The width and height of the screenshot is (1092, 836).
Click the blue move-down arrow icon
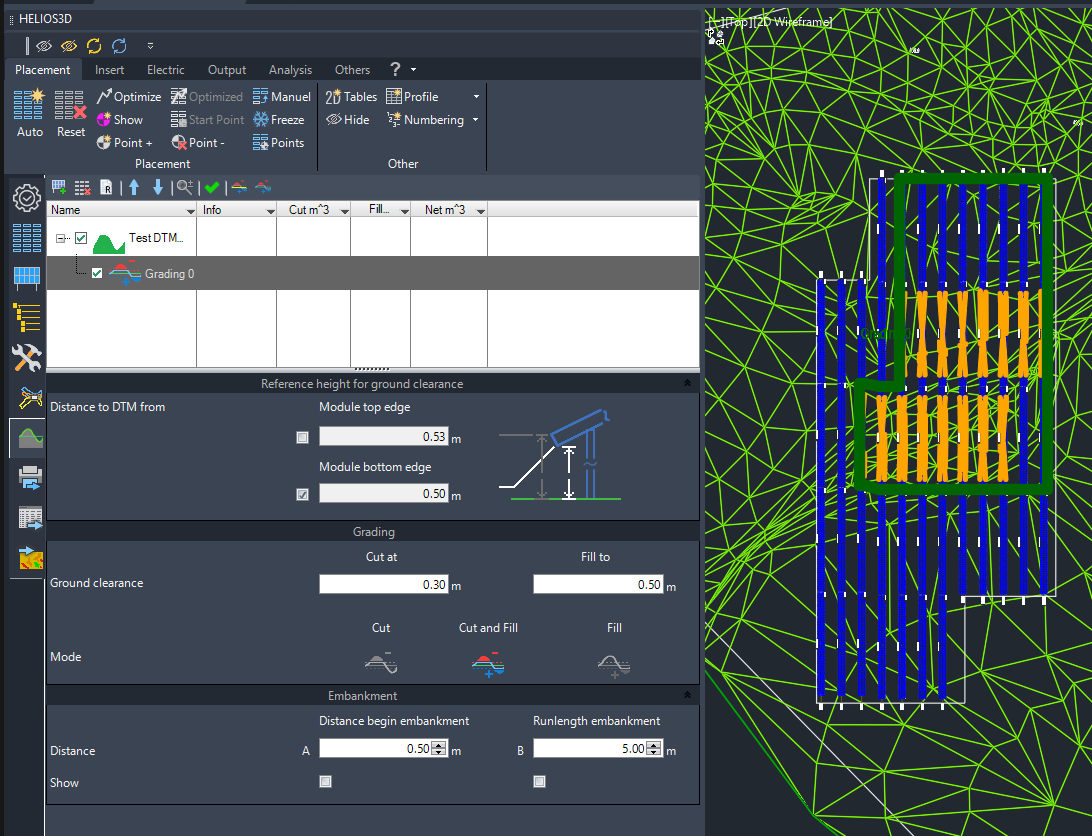pyautogui.click(x=158, y=187)
